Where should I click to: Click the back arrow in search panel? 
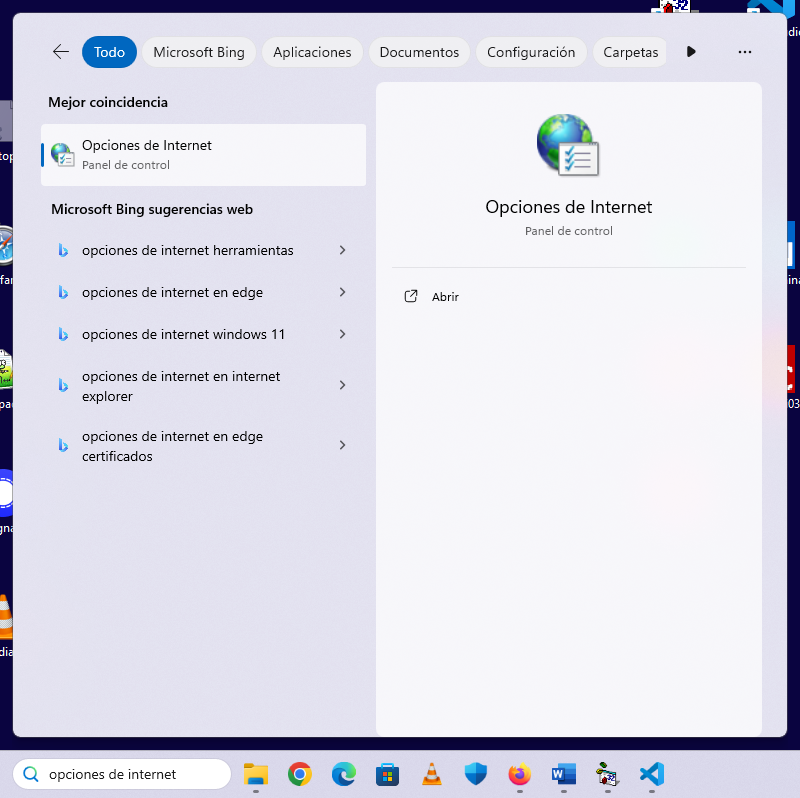click(61, 52)
